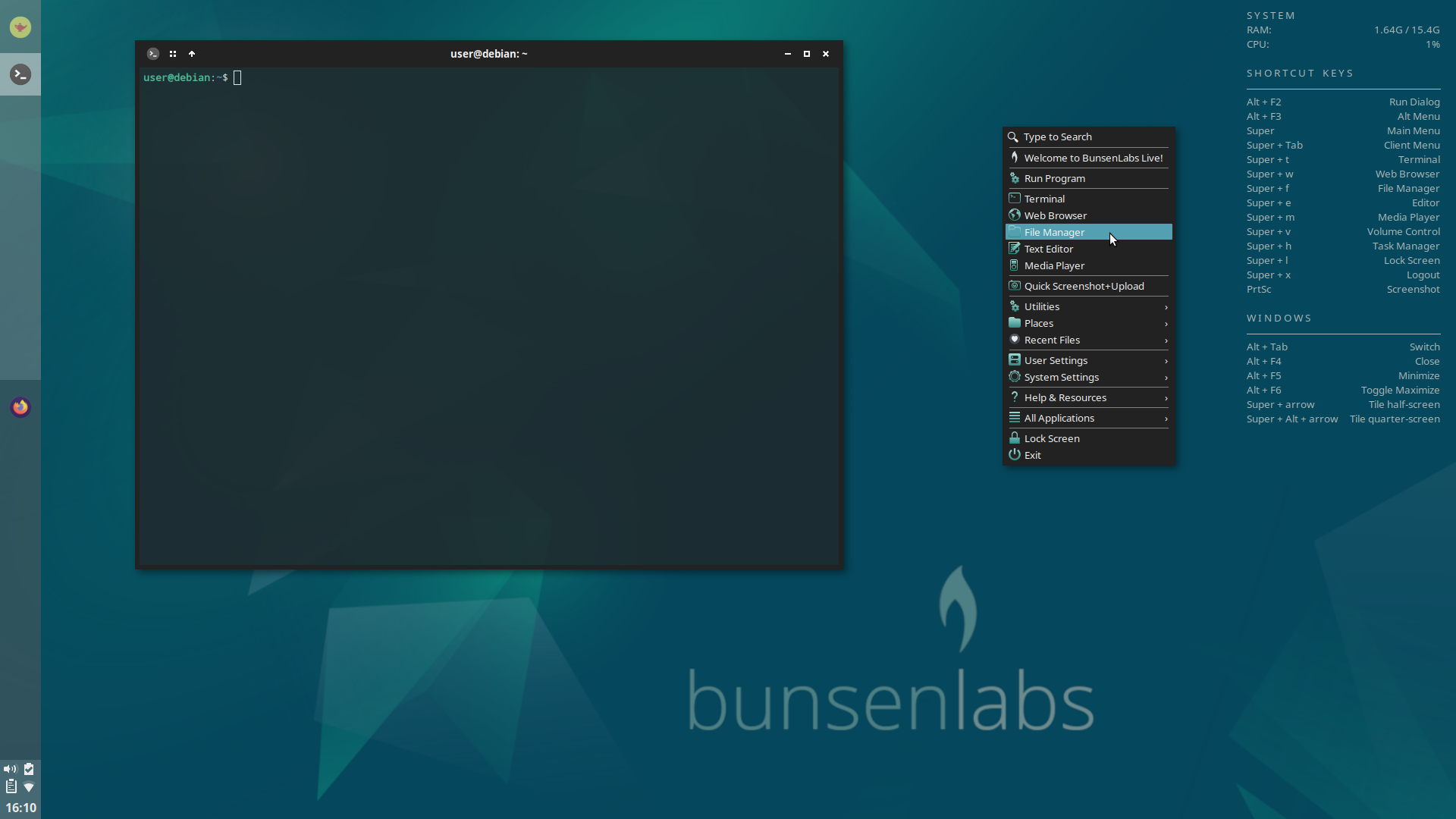Launch Terminal from the menu

pyautogui.click(x=1089, y=199)
